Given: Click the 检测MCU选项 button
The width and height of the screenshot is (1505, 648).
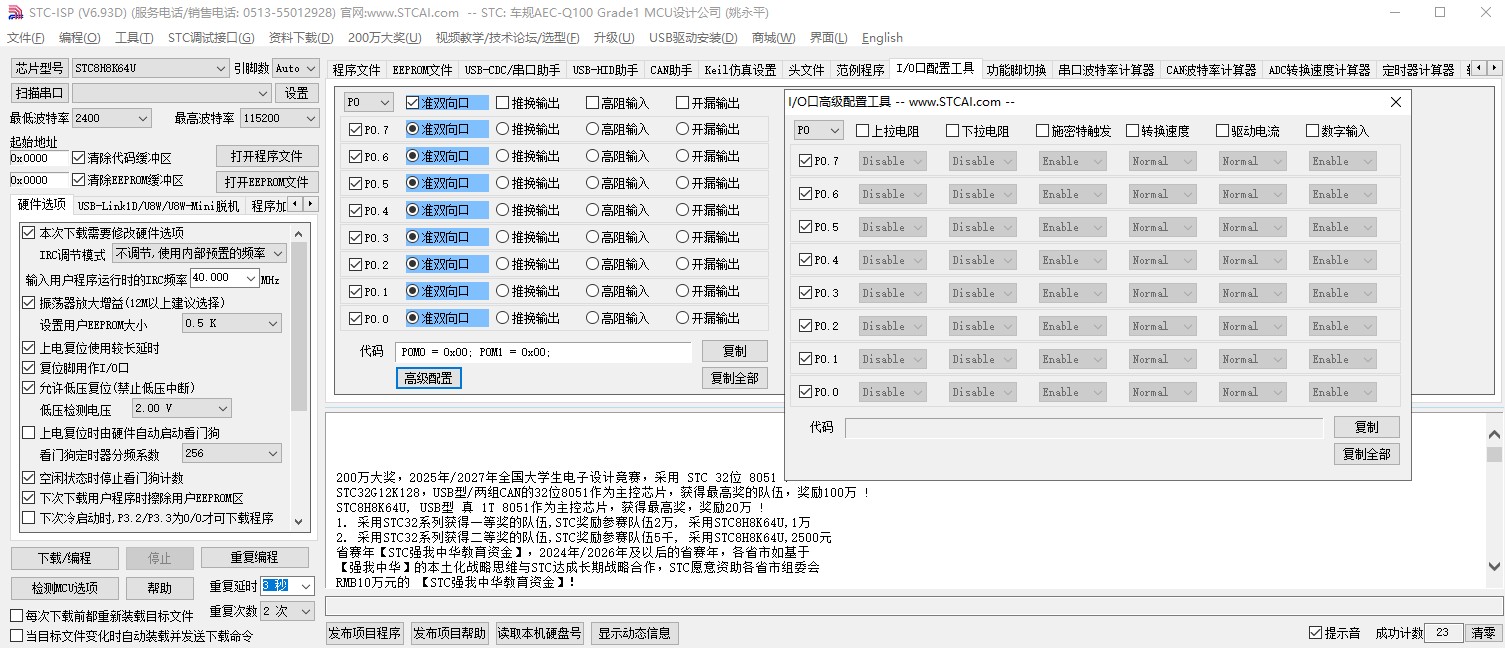Looking at the screenshot, I should (65, 588).
